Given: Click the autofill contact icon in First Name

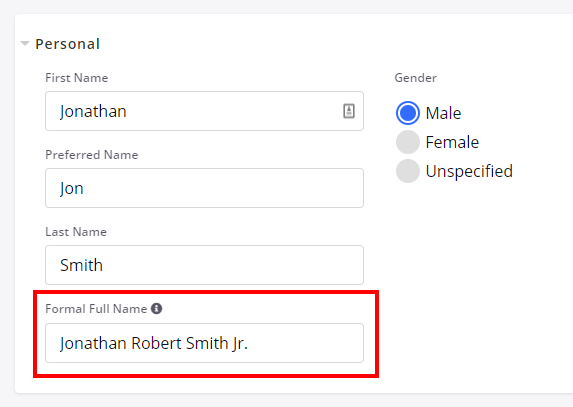Looking at the screenshot, I should 349,111.
